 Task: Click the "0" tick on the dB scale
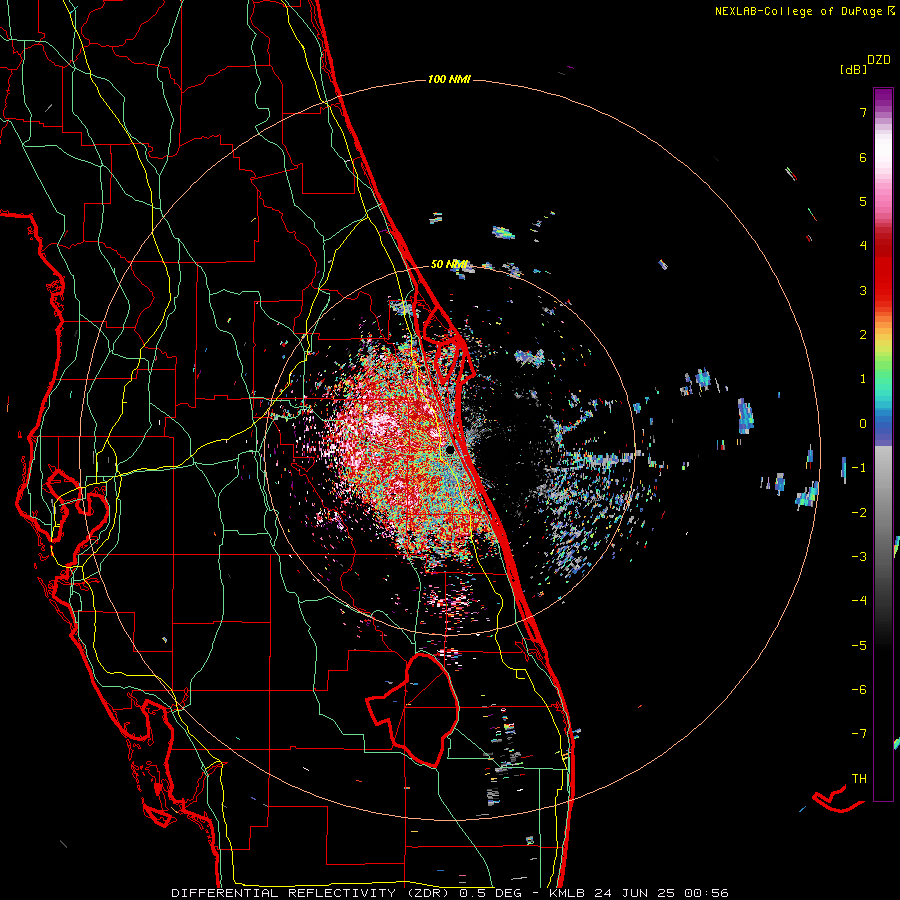[x=863, y=424]
